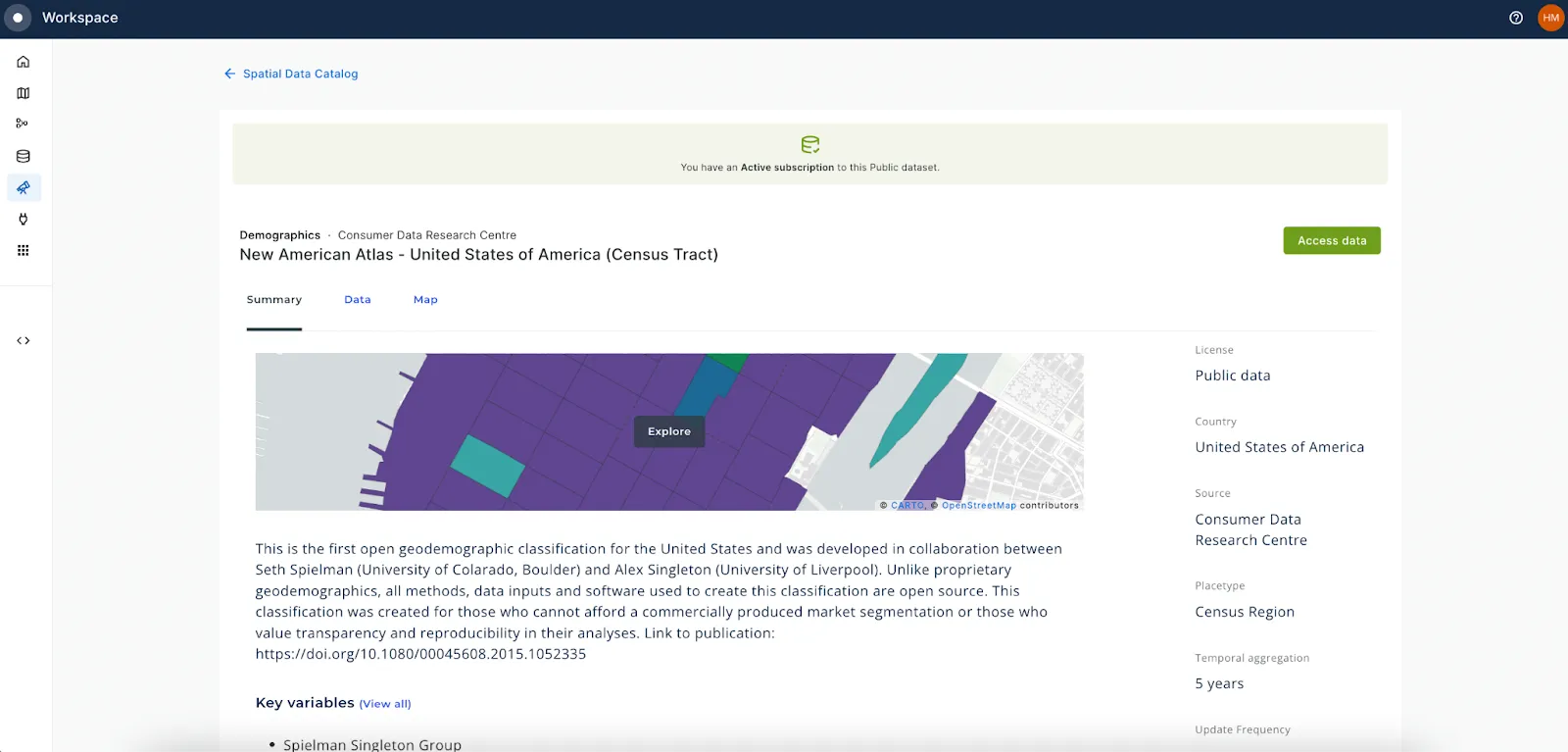The height and width of the screenshot is (752, 1568).
Task: Open Maps section in sidebar
Action: [24, 93]
